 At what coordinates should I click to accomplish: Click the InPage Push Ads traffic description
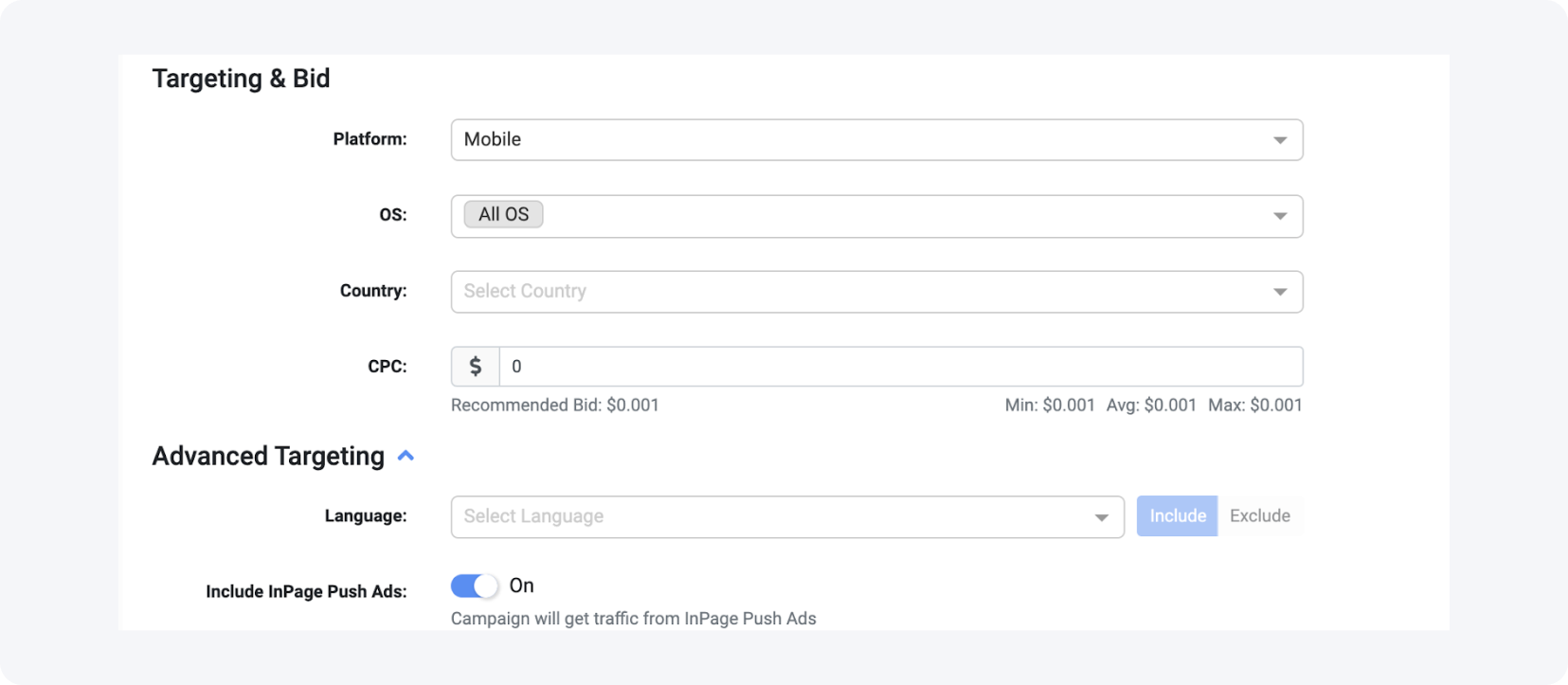634,619
